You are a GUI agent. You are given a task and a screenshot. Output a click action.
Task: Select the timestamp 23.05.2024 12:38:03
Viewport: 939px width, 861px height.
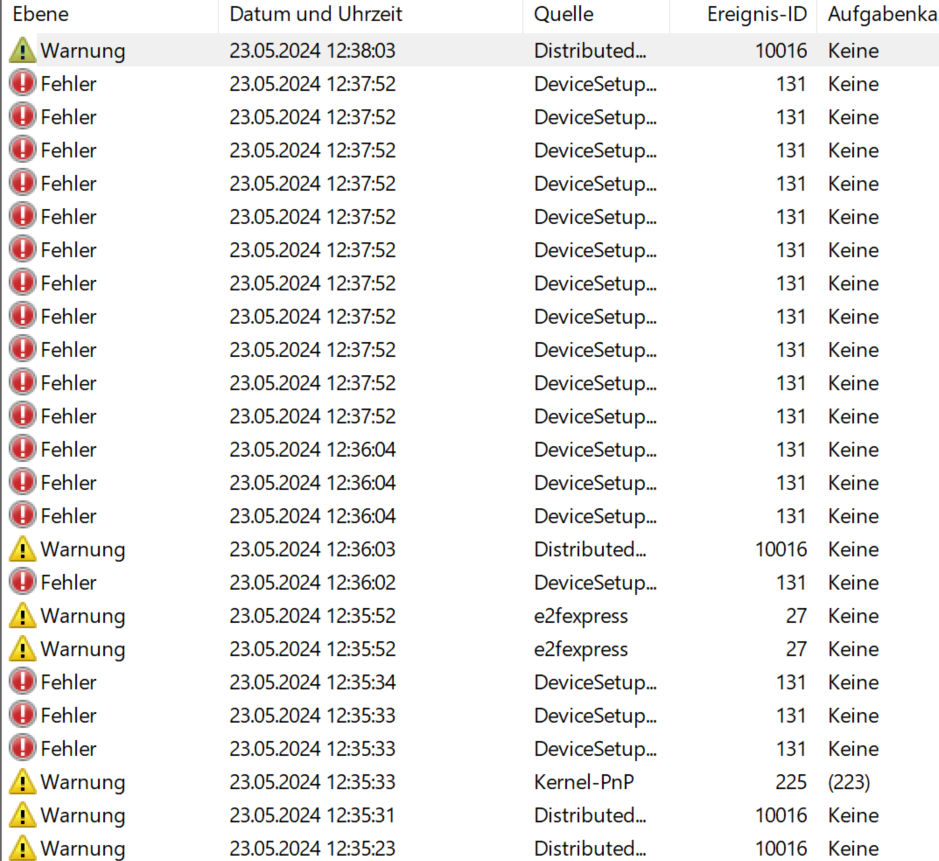point(312,51)
